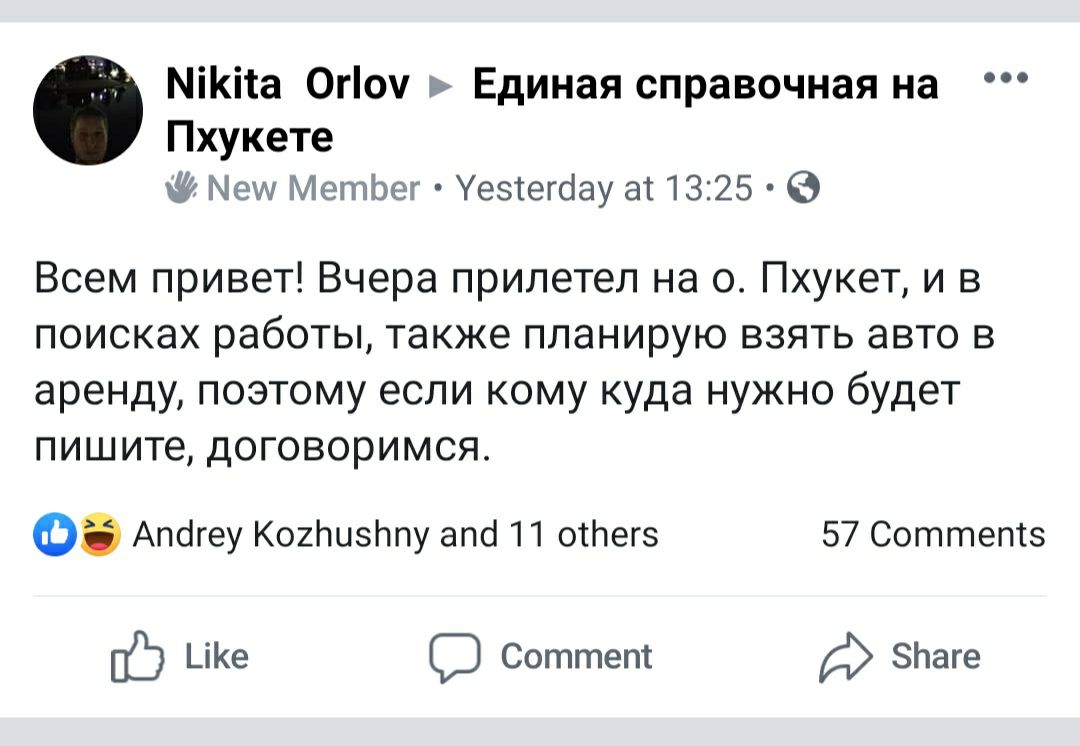
Task: Click the post text starting with Всем привет
Action: [x=510, y=363]
